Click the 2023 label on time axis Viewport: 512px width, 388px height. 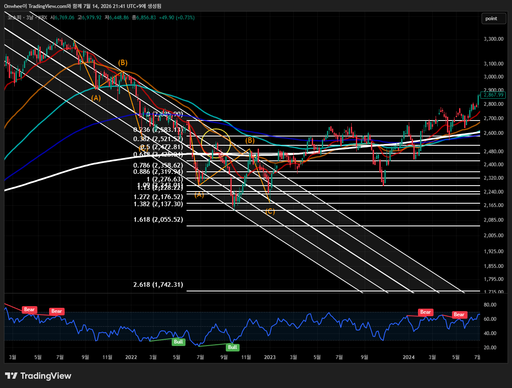pos(270,357)
